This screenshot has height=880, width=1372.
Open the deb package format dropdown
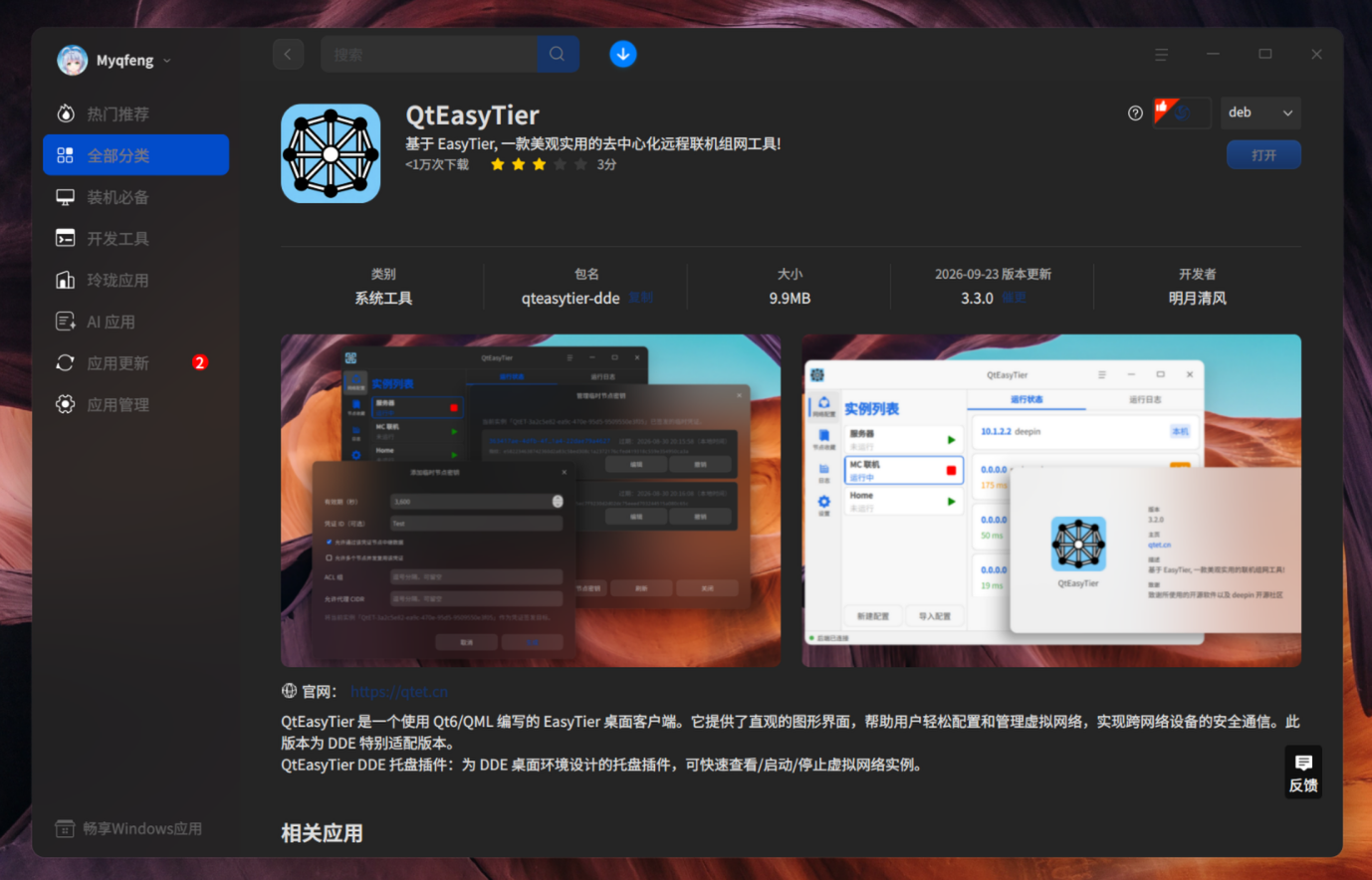[x=1260, y=112]
